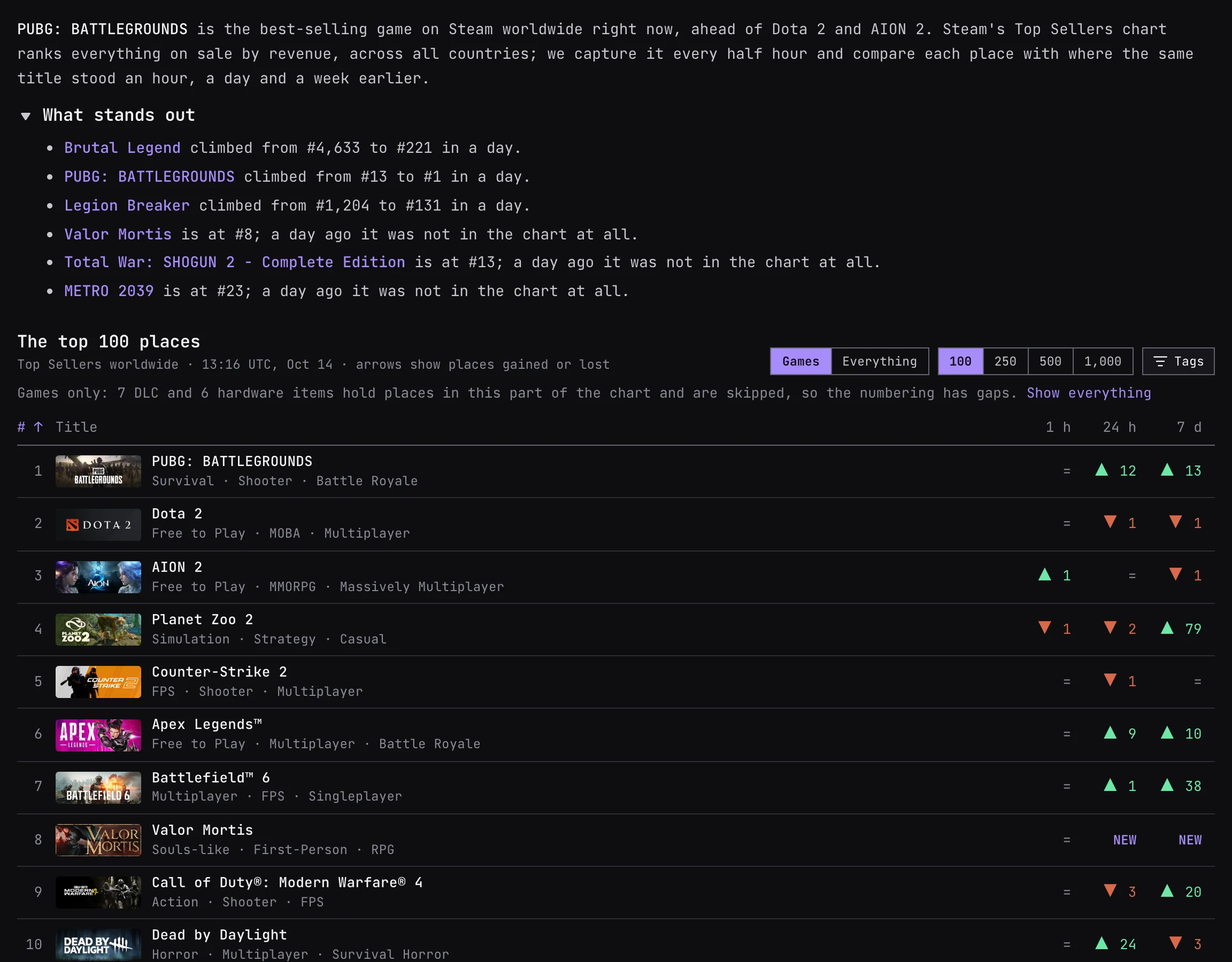
Task: Sort by the Title column header
Action: [x=76, y=427]
